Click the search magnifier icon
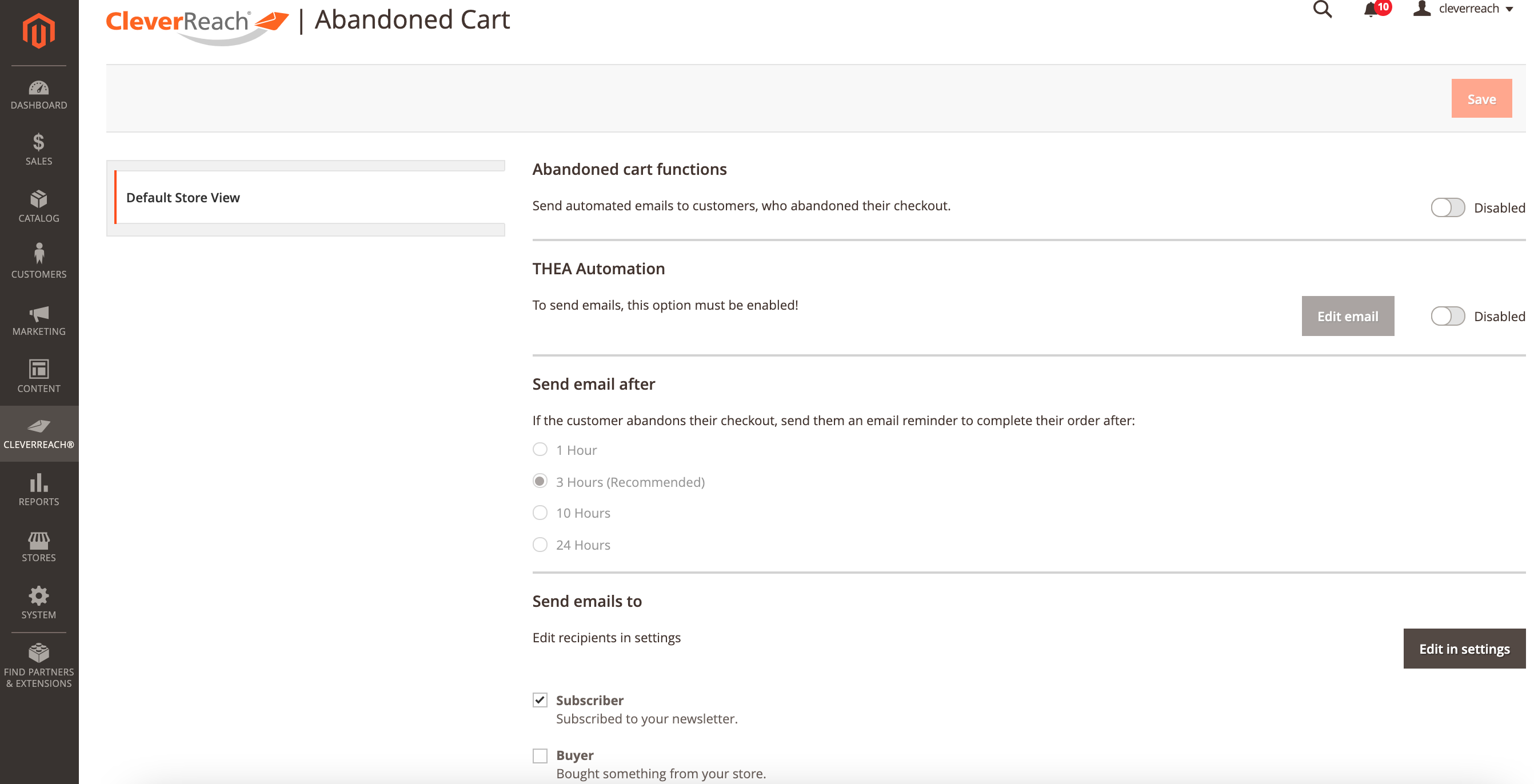 click(x=1322, y=10)
